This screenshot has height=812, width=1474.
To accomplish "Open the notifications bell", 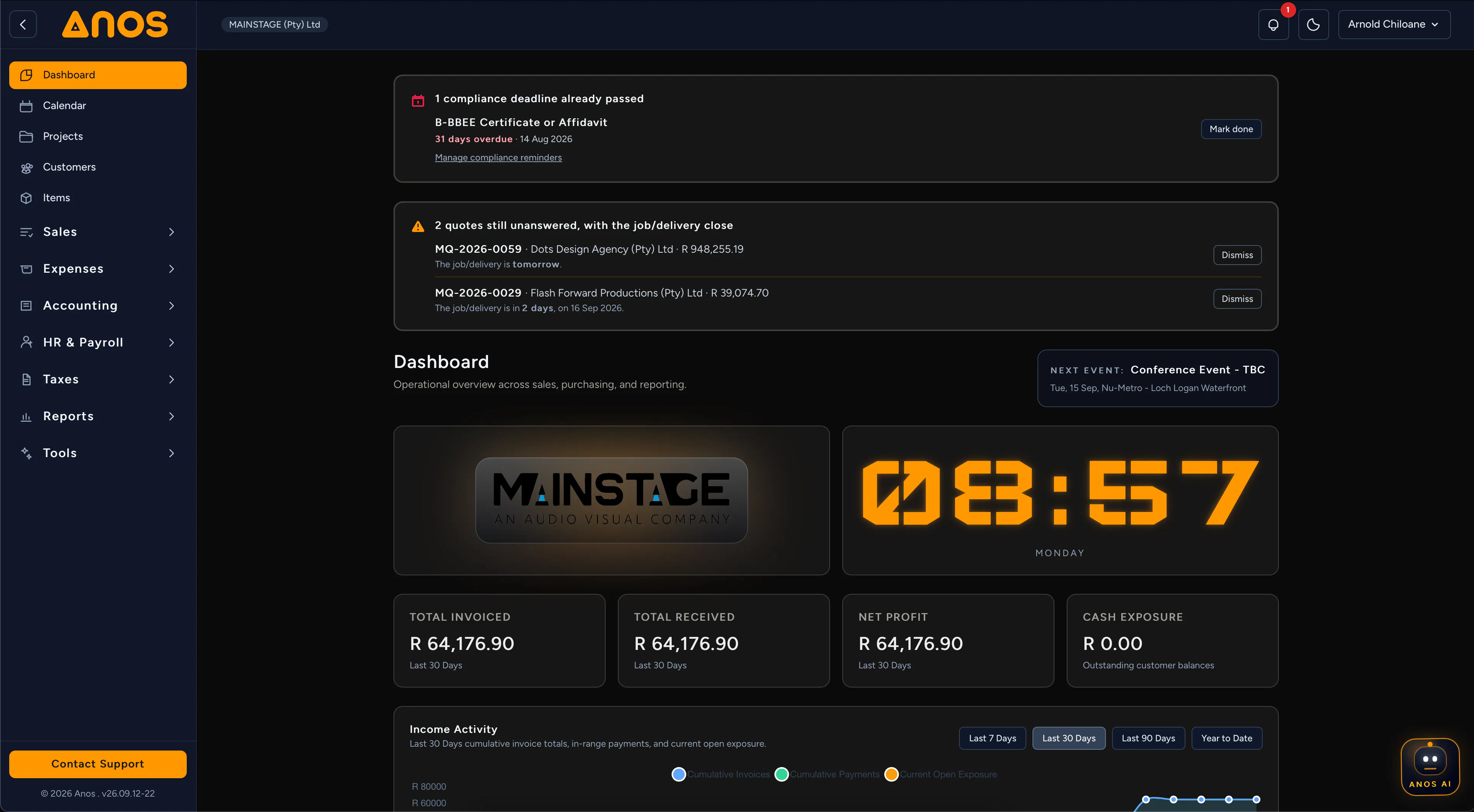I will click(x=1273, y=25).
